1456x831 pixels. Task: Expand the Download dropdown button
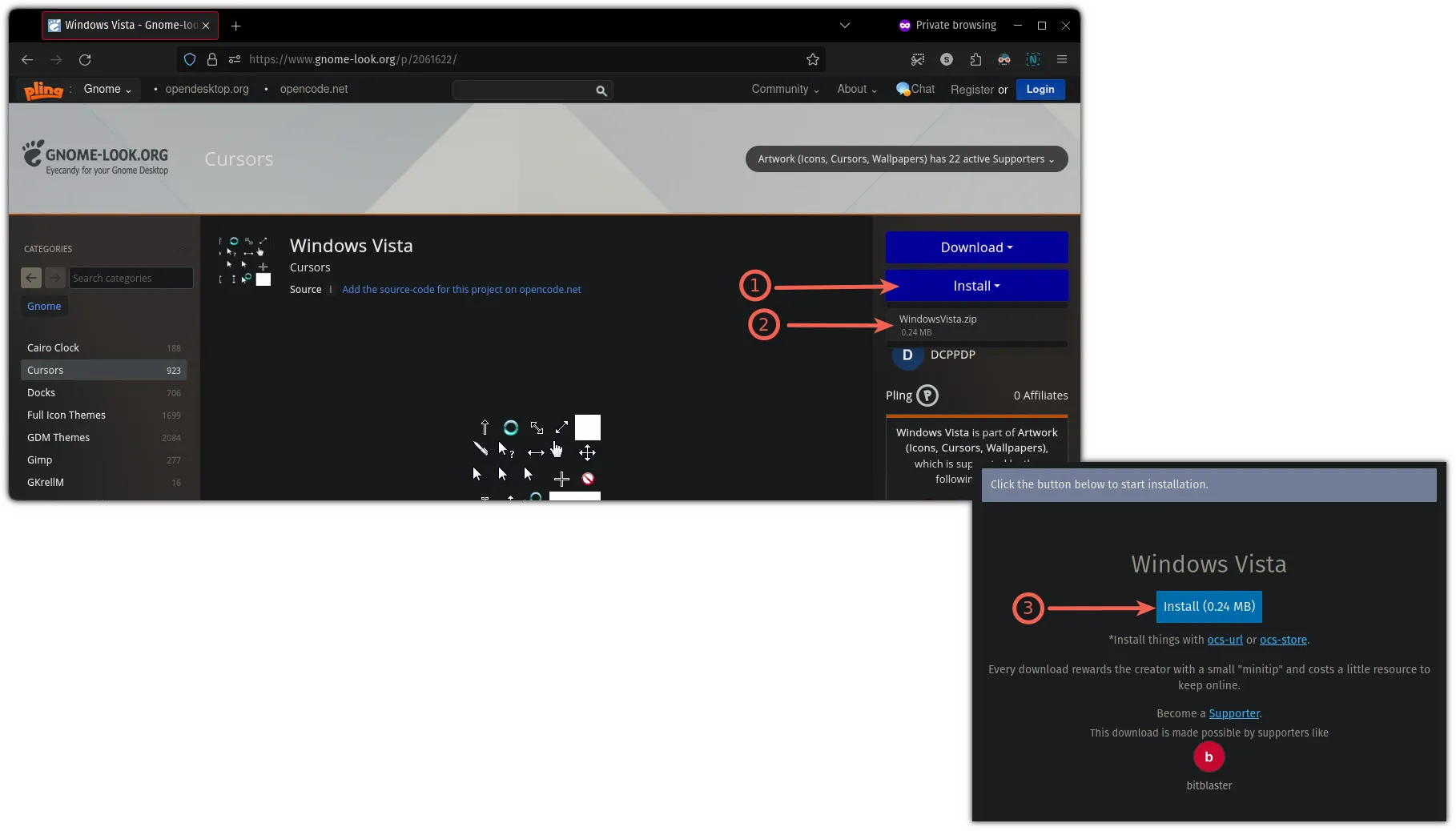[976, 247]
